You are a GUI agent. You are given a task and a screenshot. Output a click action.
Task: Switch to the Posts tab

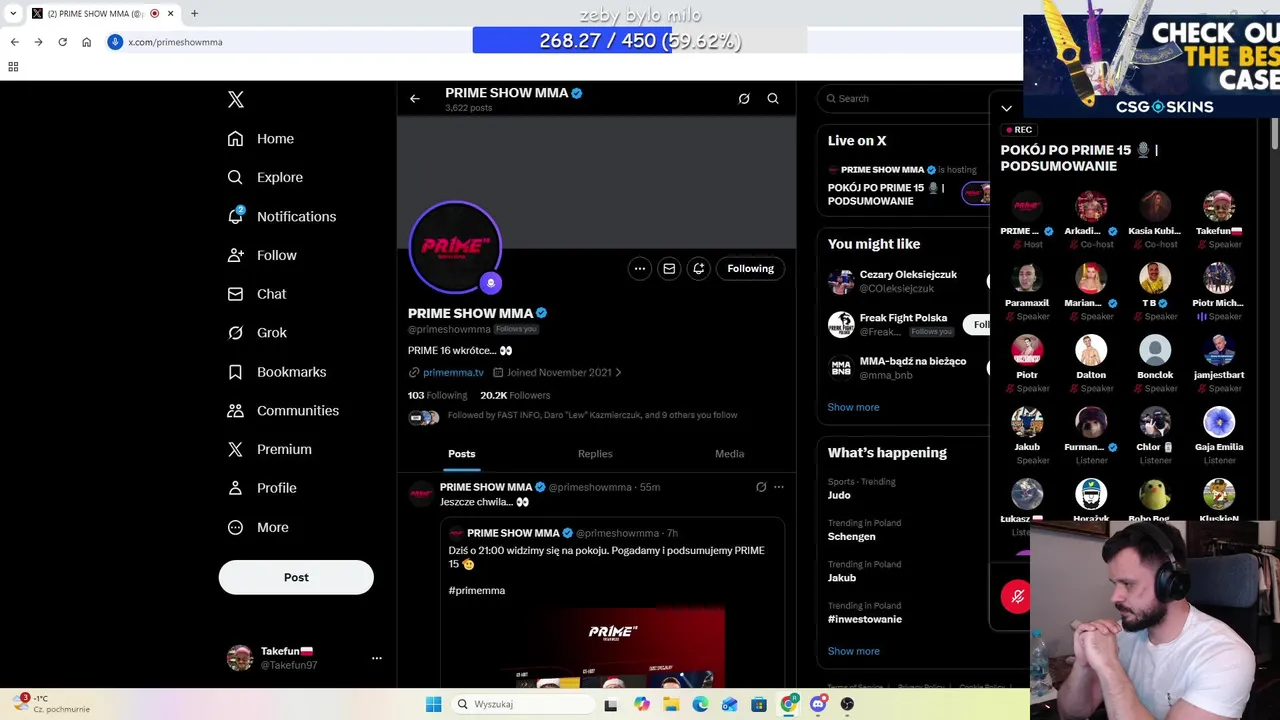(462, 454)
